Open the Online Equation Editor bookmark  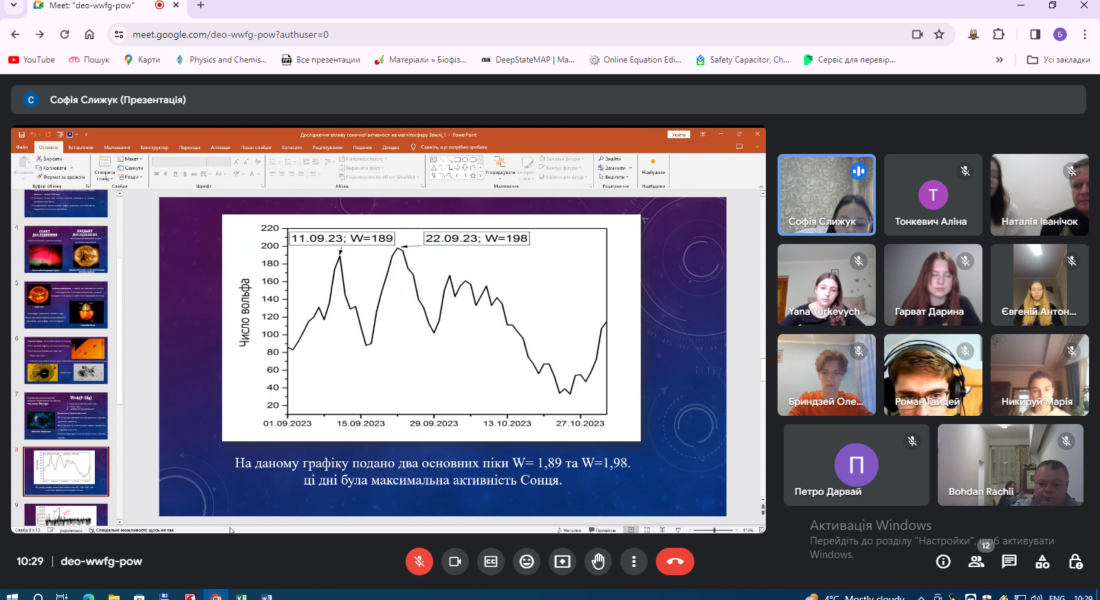(635, 60)
